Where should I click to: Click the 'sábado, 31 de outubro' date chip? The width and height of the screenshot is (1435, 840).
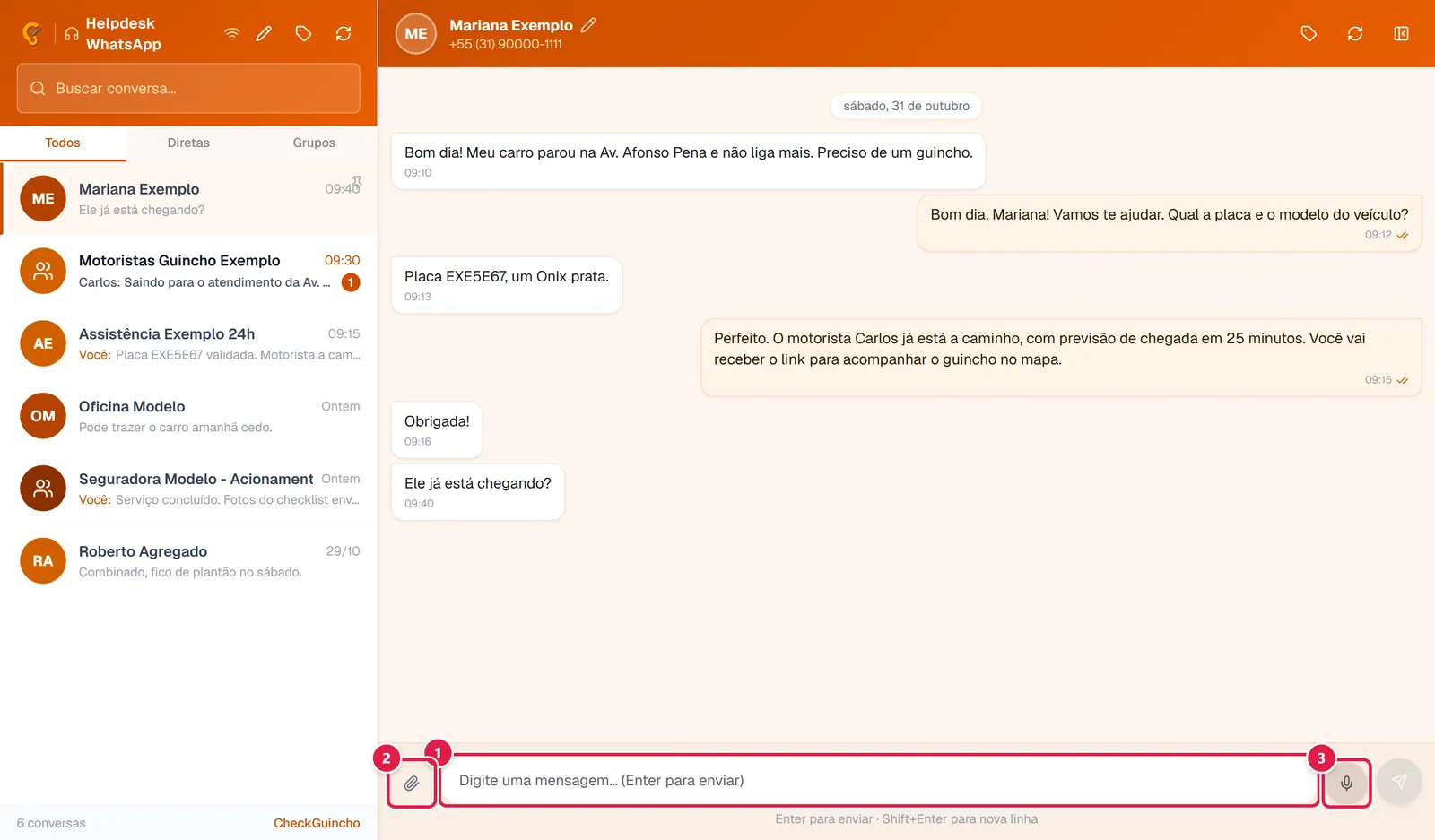(906, 106)
